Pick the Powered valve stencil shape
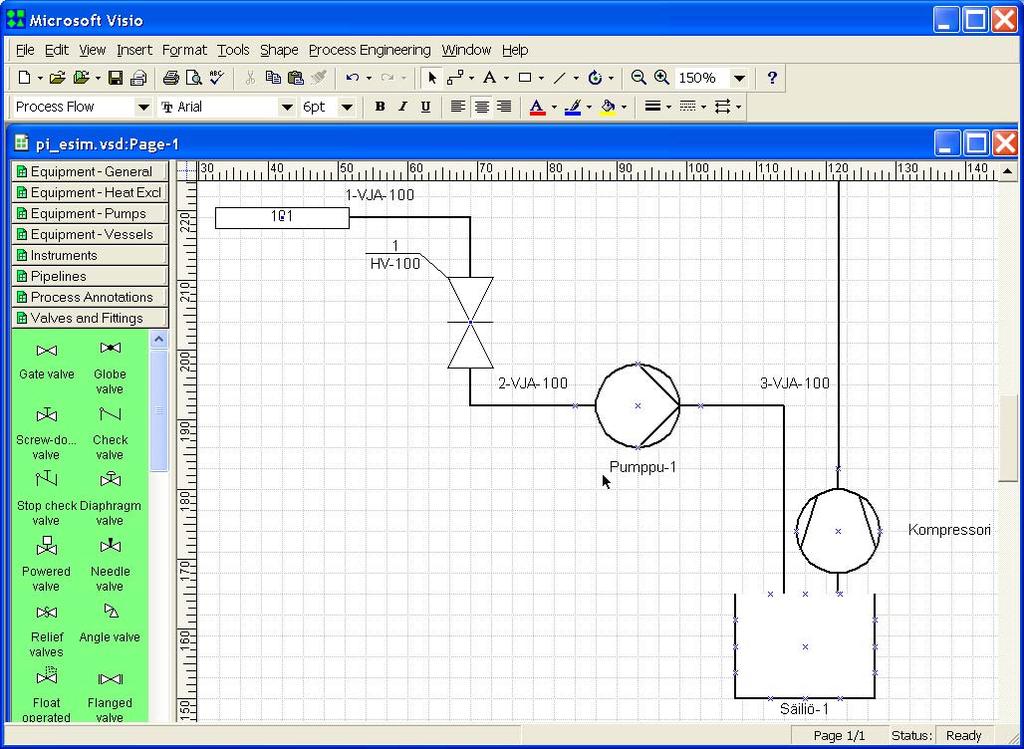This screenshot has height=749, width=1024. point(46,566)
